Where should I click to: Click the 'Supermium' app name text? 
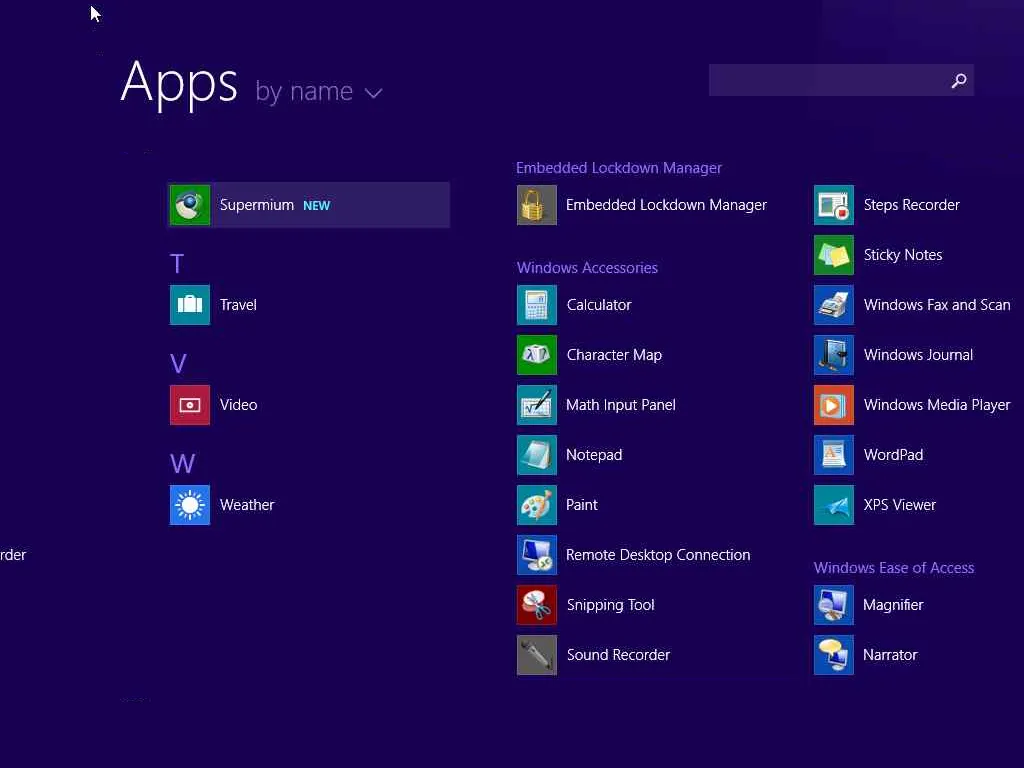257,205
